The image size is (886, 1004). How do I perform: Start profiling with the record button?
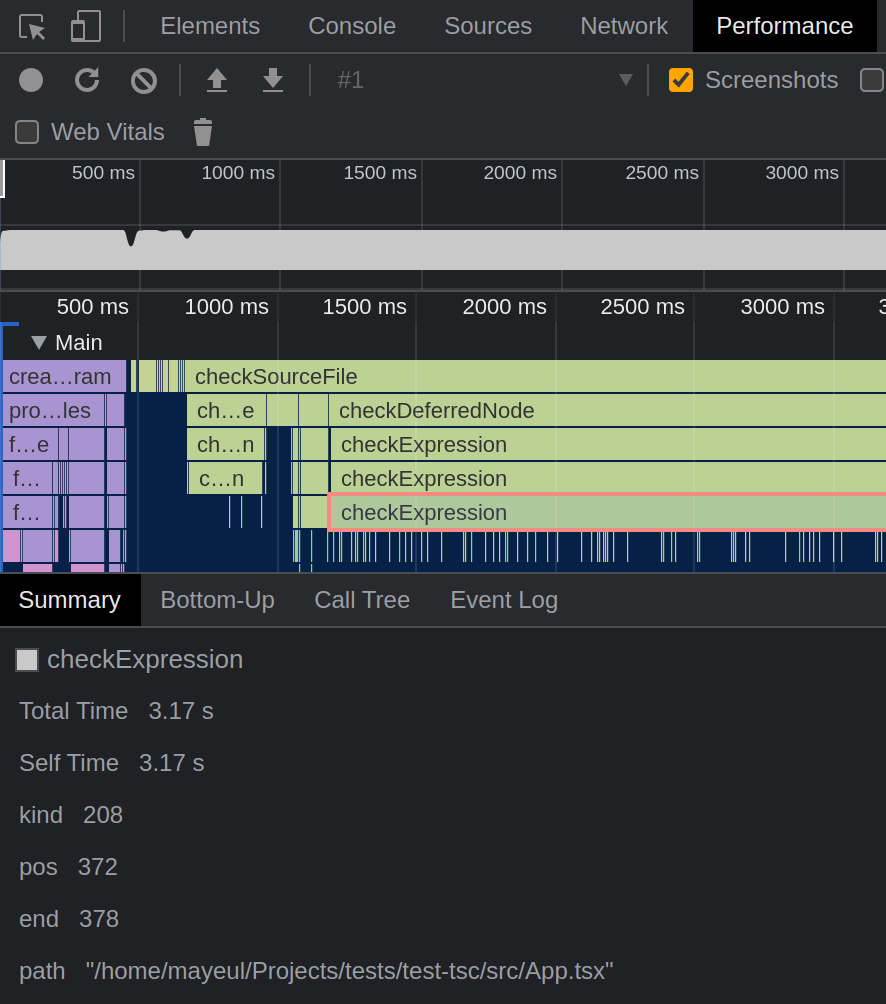(x=30, y=80)
